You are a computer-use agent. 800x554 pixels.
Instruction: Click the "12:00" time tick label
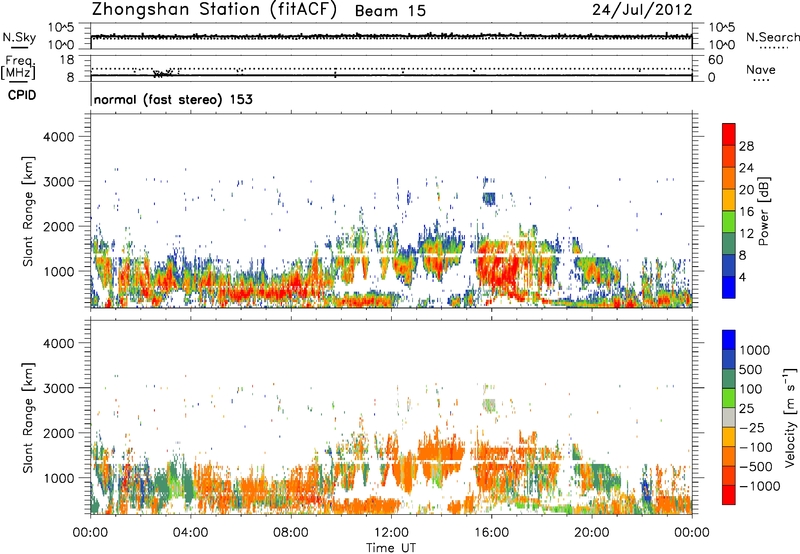click(391, 533)
